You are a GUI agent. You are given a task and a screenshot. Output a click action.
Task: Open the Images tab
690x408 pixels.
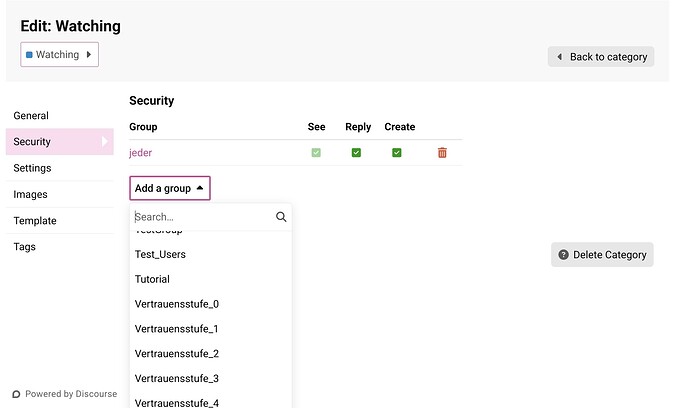point(59,195)
